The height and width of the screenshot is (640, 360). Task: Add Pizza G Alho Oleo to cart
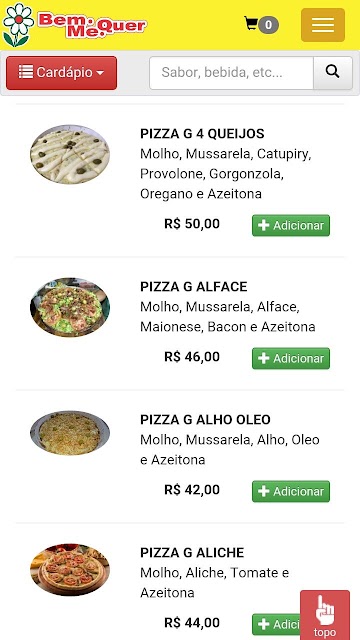291,491
